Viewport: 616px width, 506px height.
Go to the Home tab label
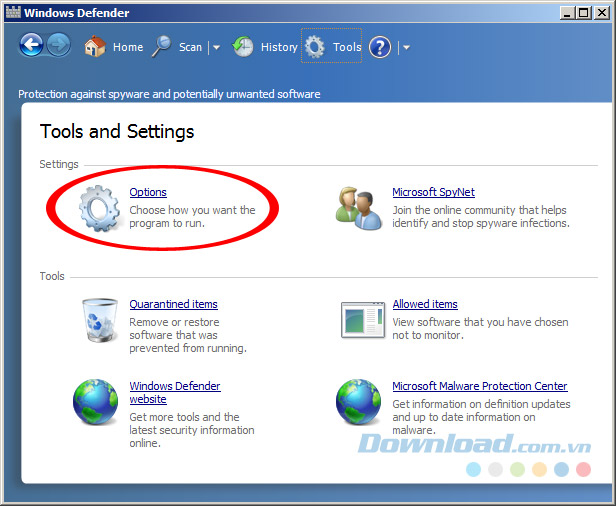(128, 47)
